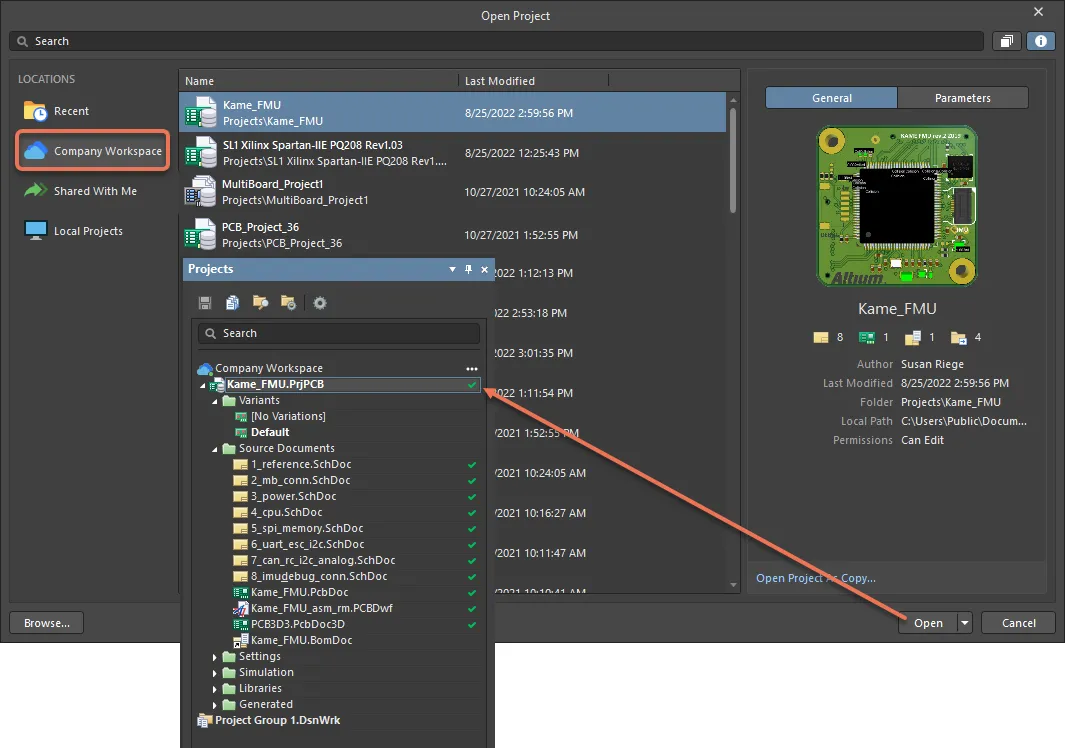Click Open Project As Copy link
Image resolution: width=1065 pixels, height=748 pixels.
[x=816, y=578]
